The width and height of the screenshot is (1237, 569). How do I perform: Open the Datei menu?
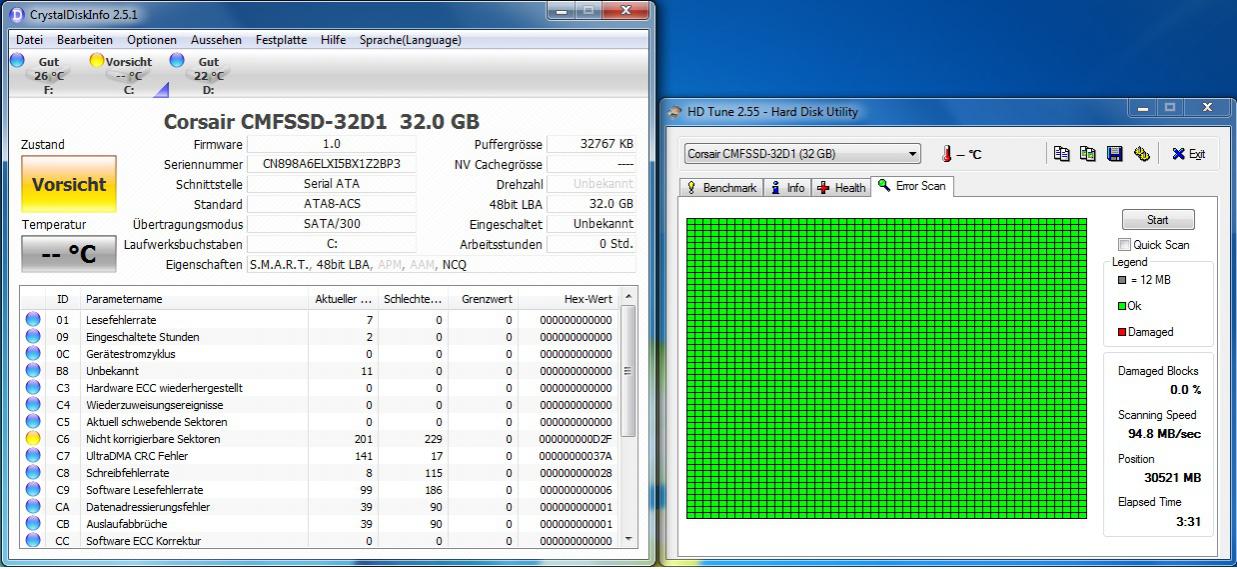point(30,40)
